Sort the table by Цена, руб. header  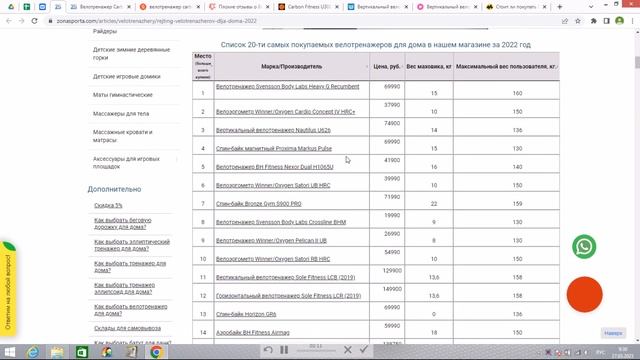[x=387, y=66]
